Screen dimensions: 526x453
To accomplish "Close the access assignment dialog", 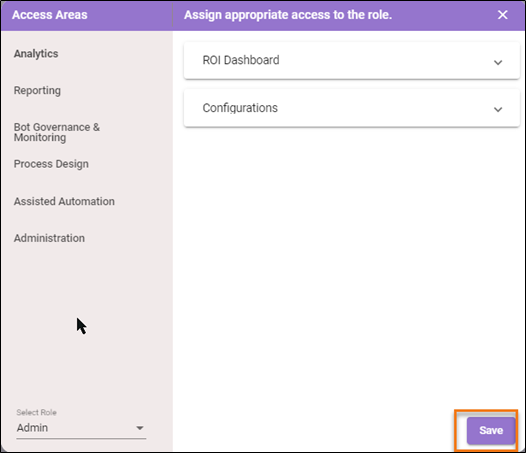I will (x=502, y=15).
